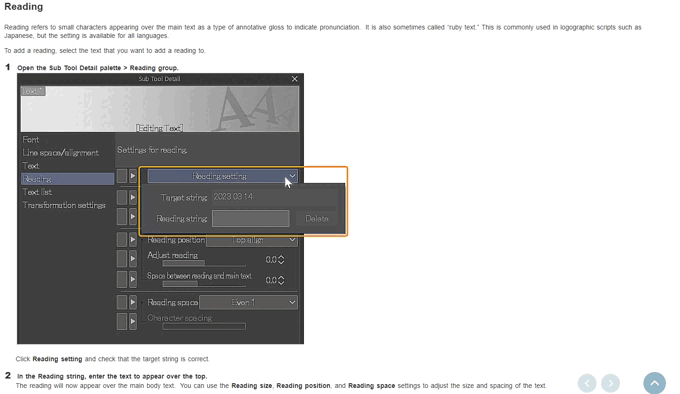Click the Reading string input field
The image size is (680, 394).
[251, 218]
